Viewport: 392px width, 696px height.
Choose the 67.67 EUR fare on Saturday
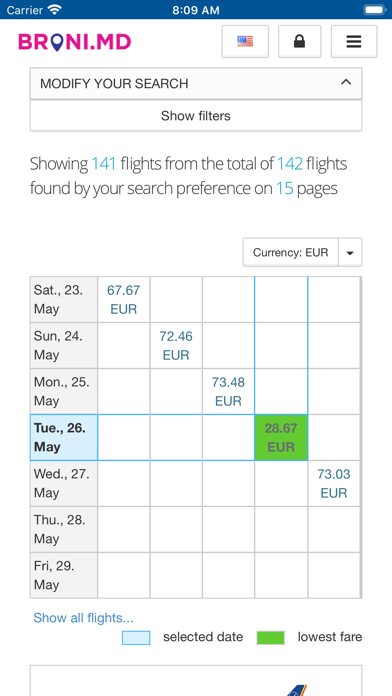click(123, 300)
